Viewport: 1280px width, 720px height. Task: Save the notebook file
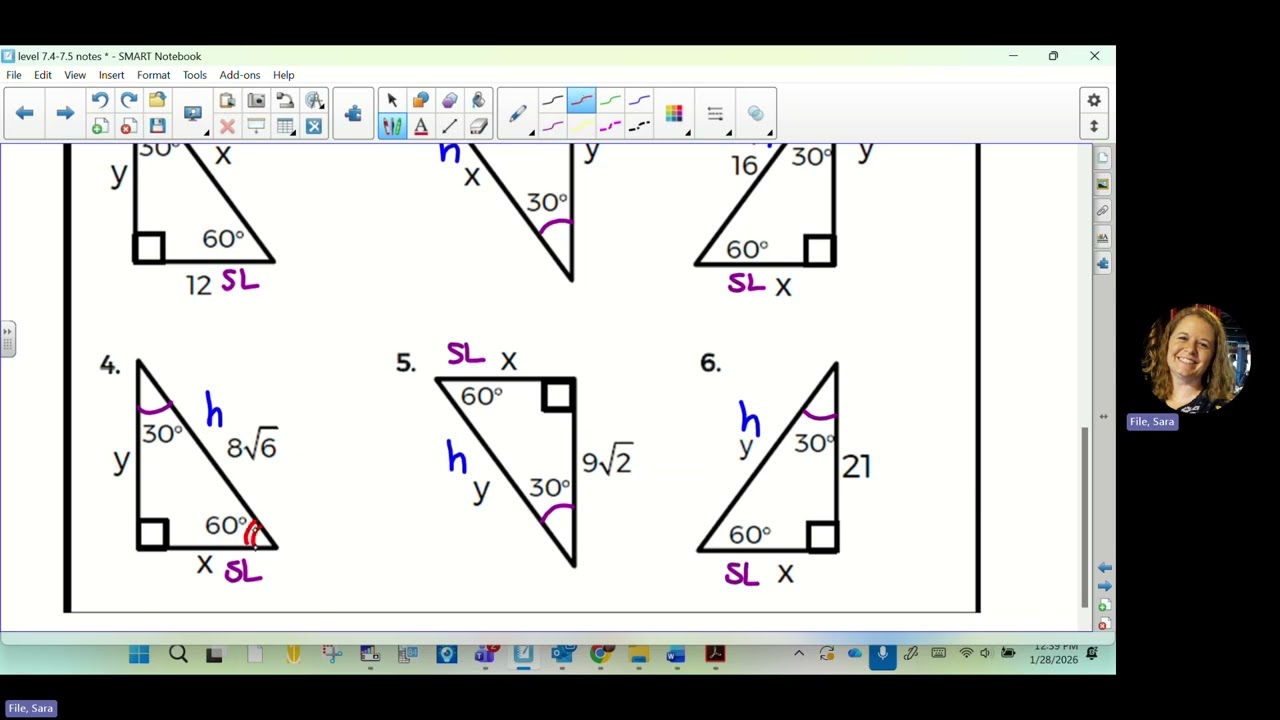tap(157, 127)
